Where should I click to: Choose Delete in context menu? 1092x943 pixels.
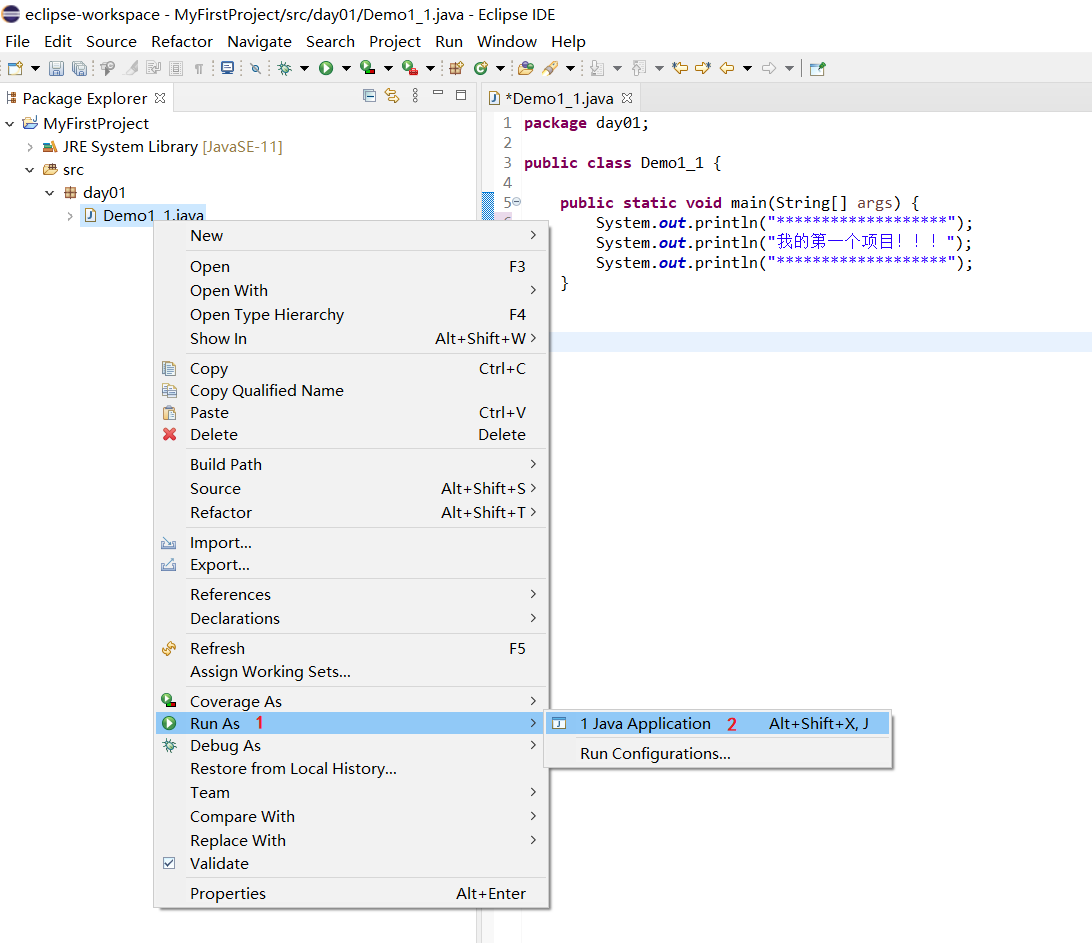click(351, 435)
